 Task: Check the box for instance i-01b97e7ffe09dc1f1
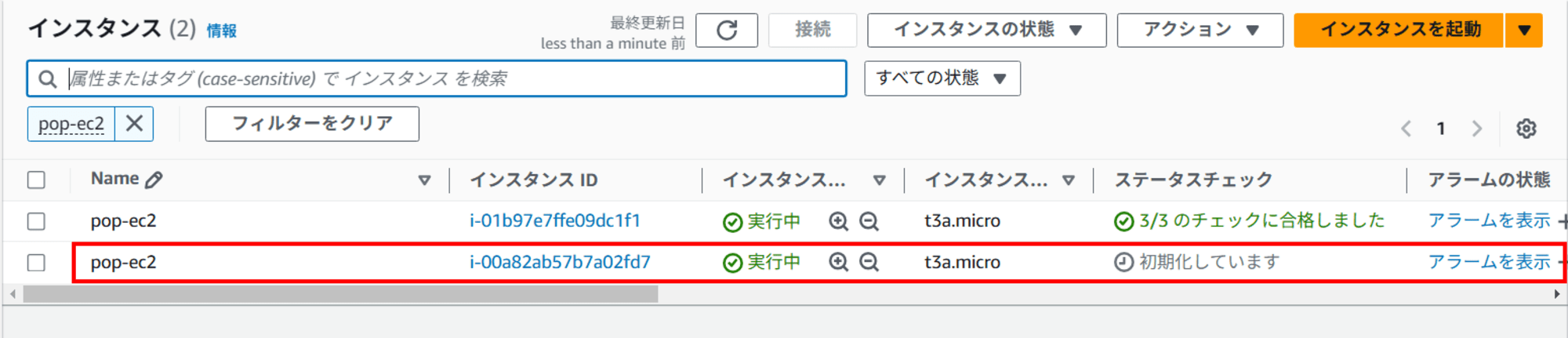pyautogui.click(x=36, y=221)
